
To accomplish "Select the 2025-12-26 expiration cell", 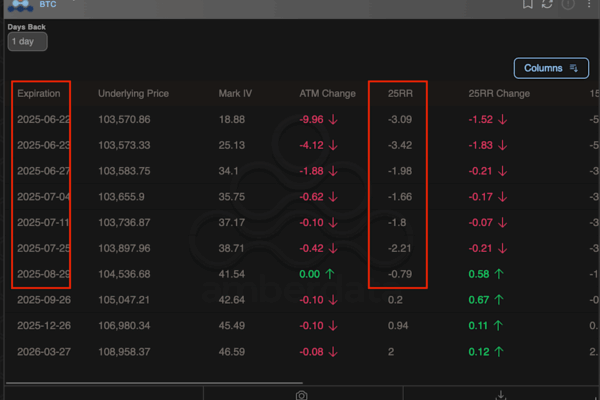I will pos(44,326).
